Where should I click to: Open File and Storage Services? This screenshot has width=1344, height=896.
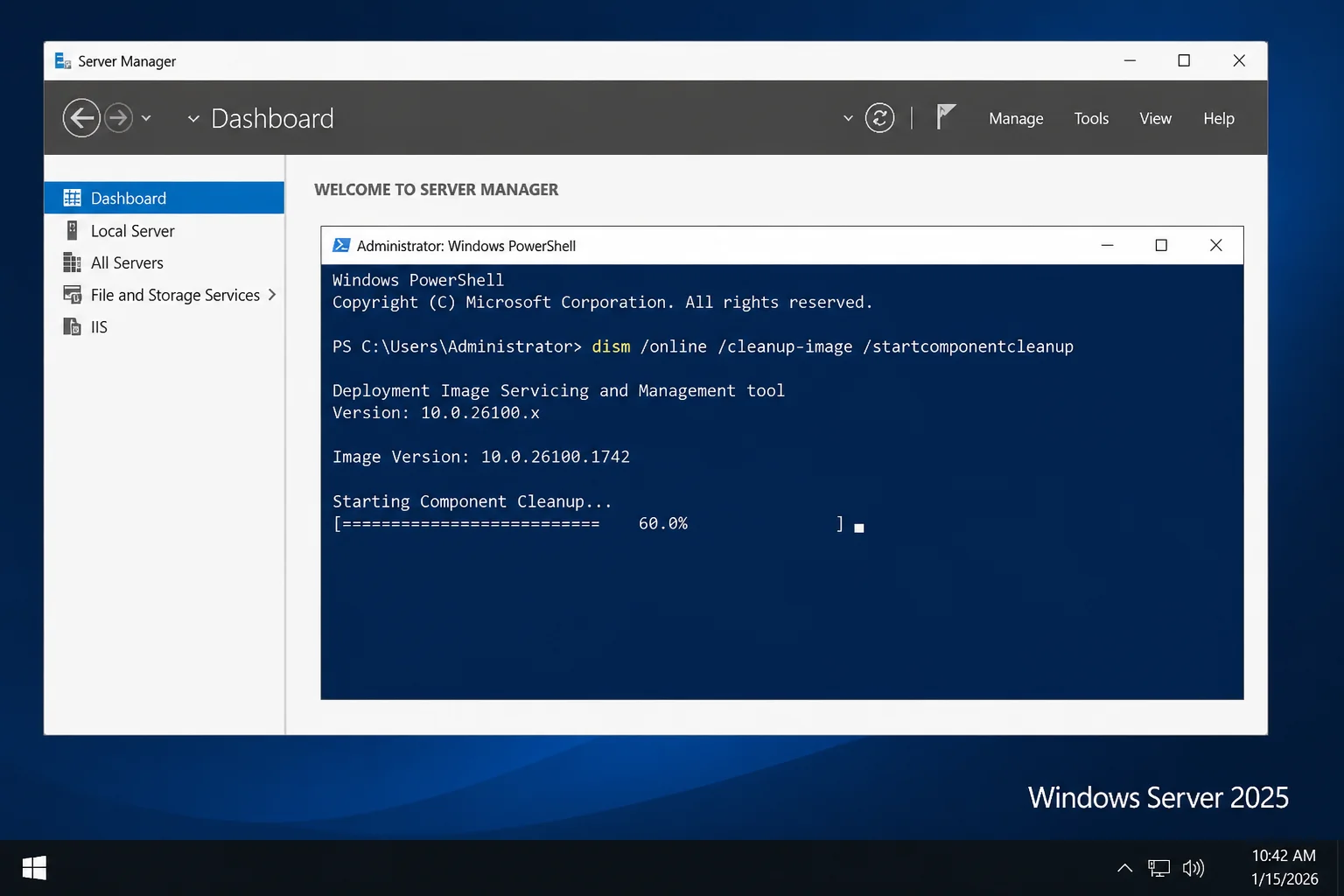(x=164, y=295)
